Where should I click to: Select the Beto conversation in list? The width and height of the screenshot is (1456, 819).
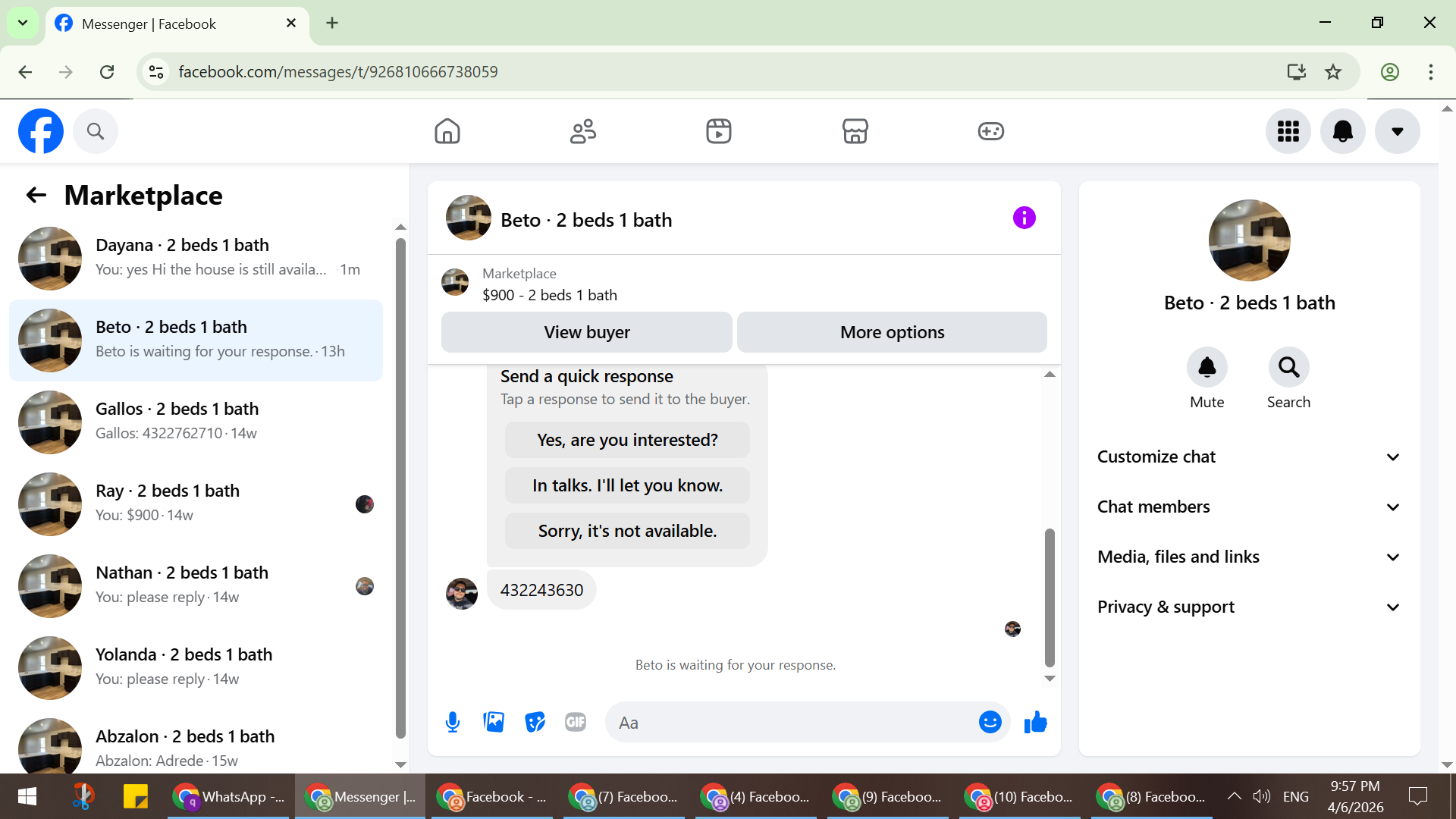[x=196, y=340]
